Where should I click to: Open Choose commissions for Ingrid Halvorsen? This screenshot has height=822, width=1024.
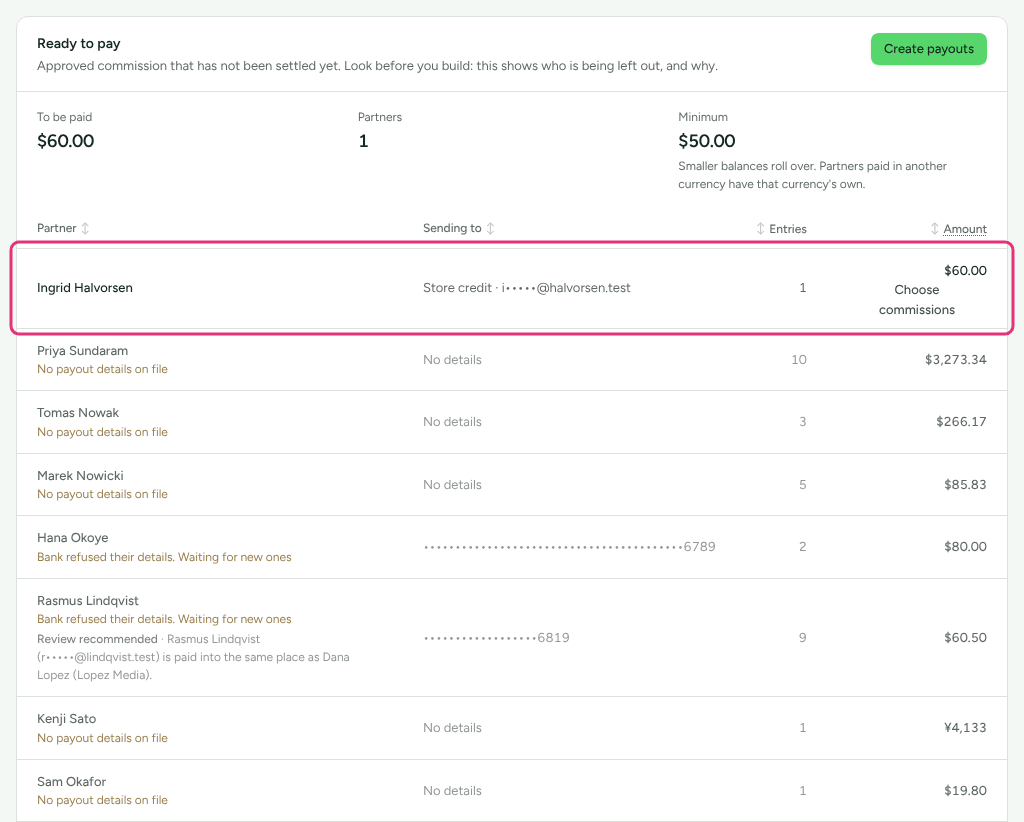916,300
